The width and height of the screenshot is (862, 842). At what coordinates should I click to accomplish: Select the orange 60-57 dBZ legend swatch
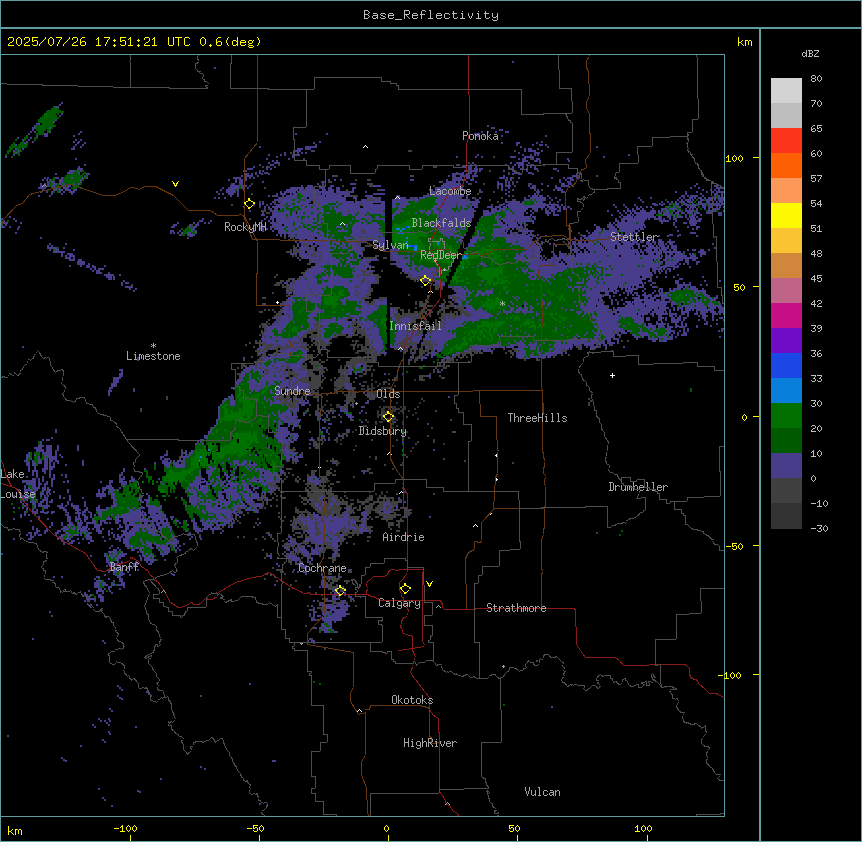pos(786,166)
